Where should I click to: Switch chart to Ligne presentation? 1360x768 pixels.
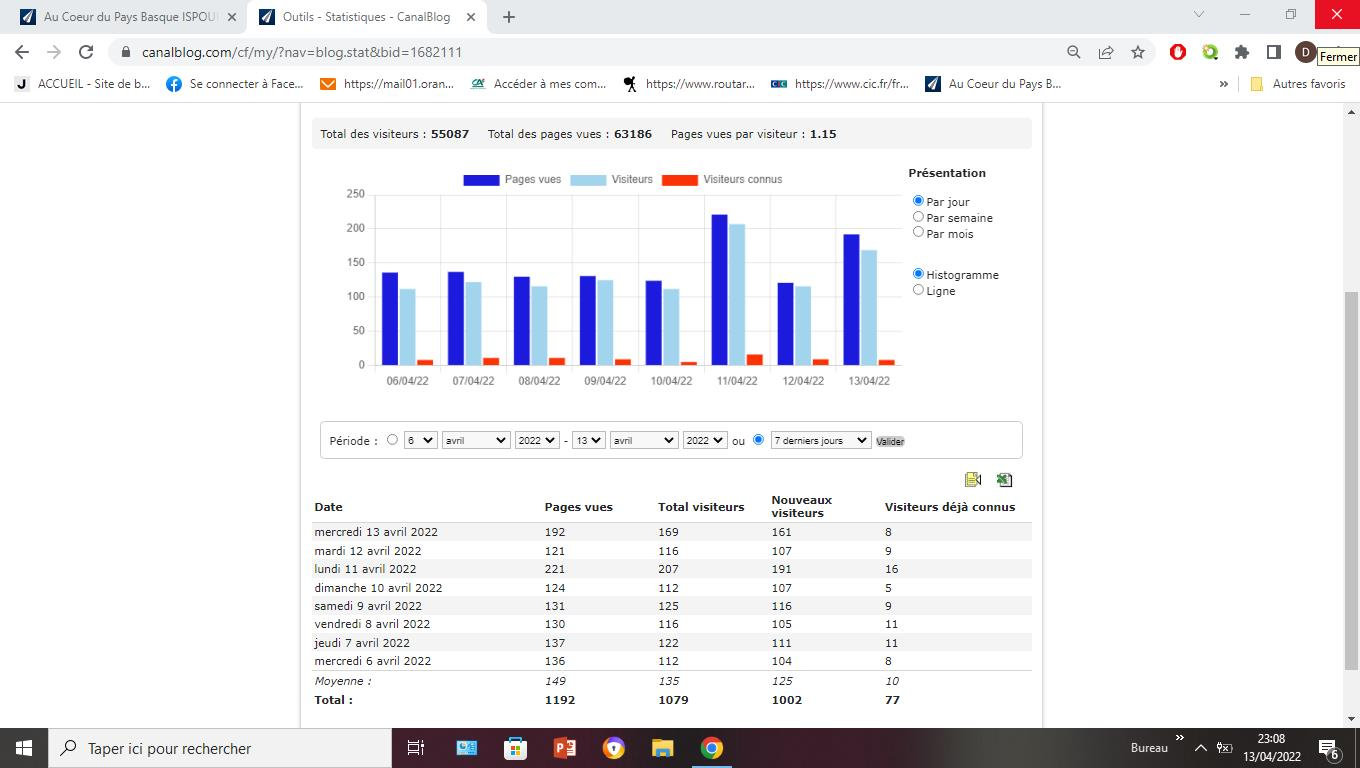point(918,290)
